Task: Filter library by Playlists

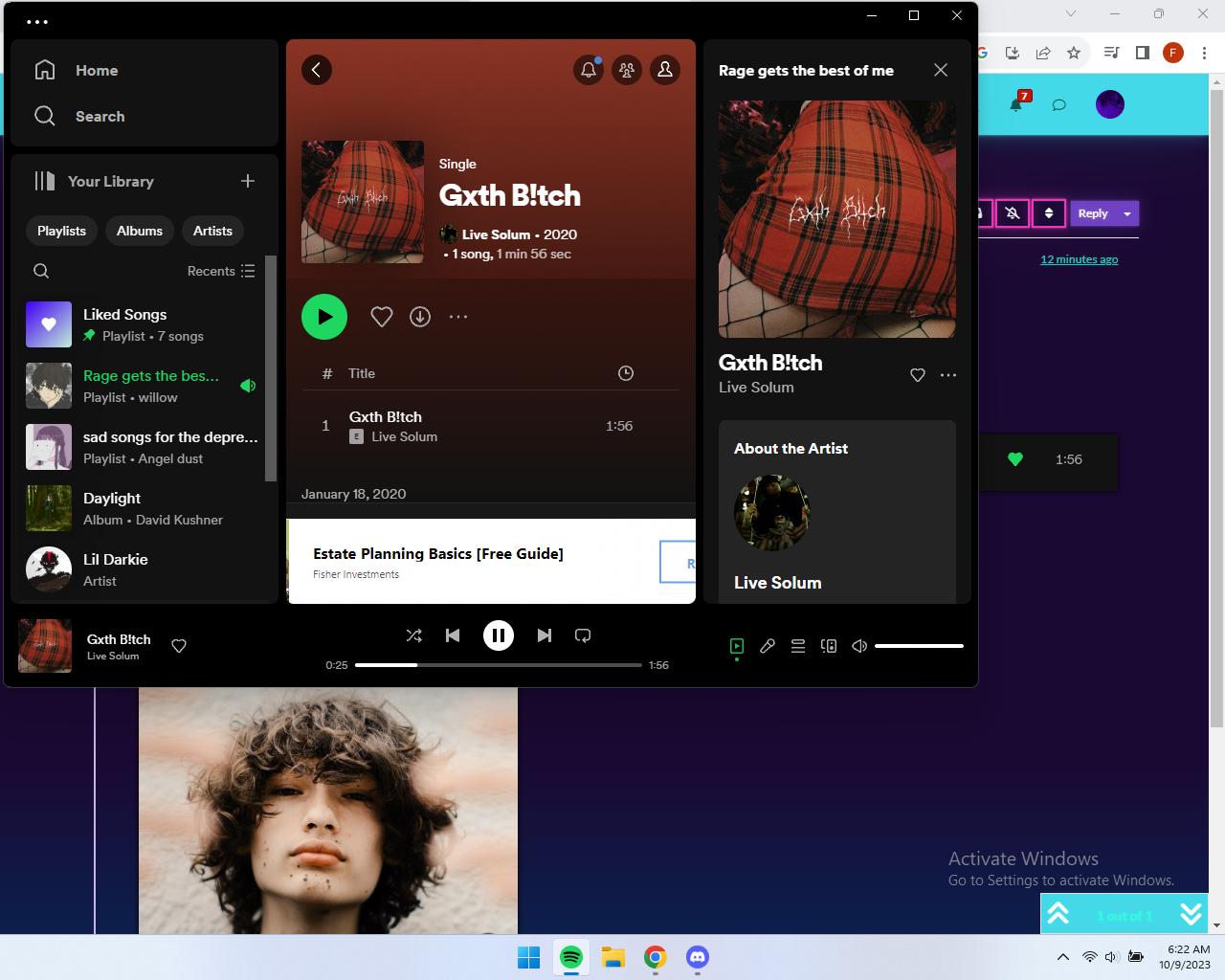Action: coord(61,231)
